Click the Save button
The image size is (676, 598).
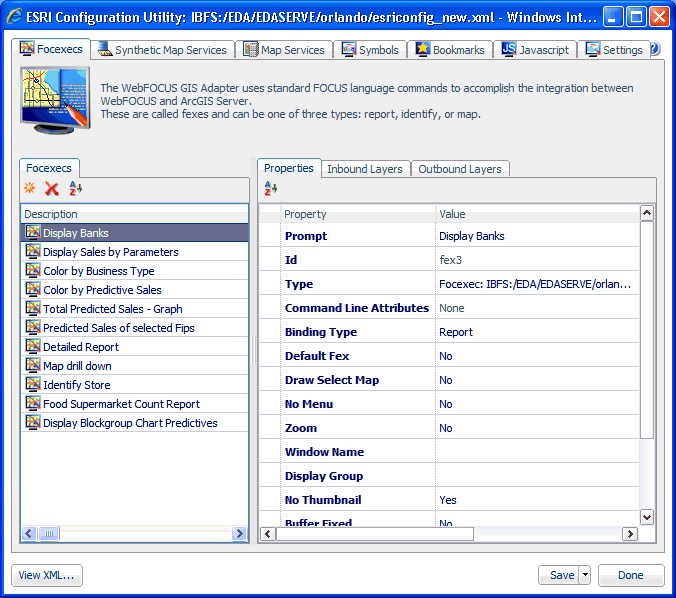coord(559,575)
